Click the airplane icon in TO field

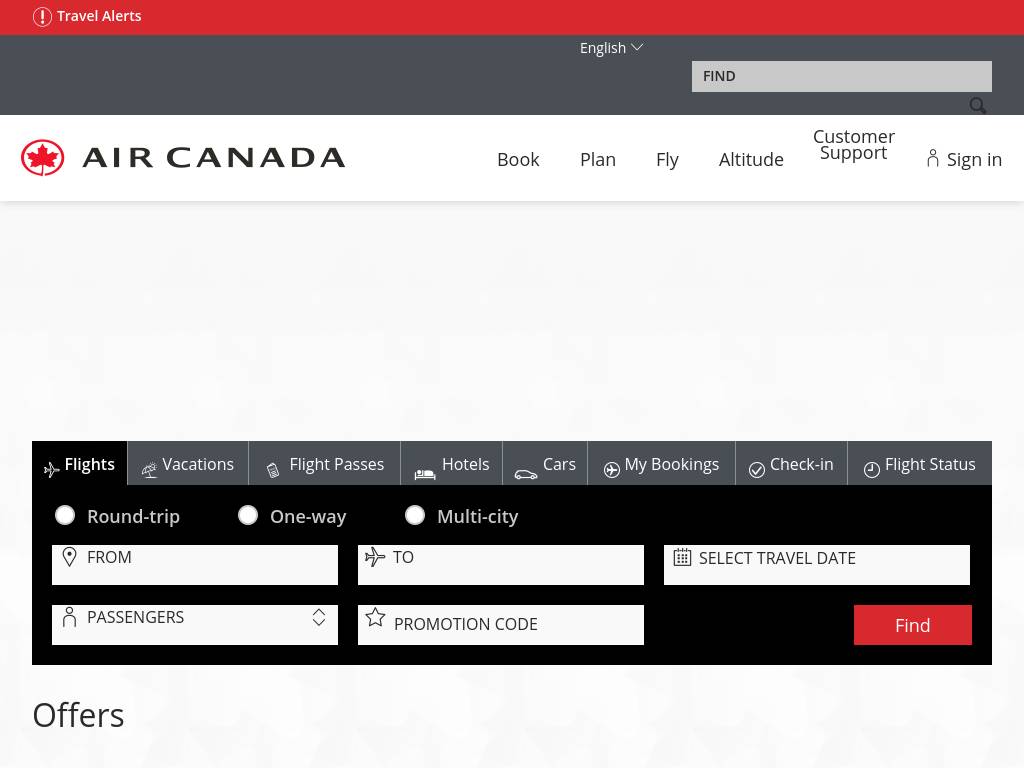click(375, 557)
